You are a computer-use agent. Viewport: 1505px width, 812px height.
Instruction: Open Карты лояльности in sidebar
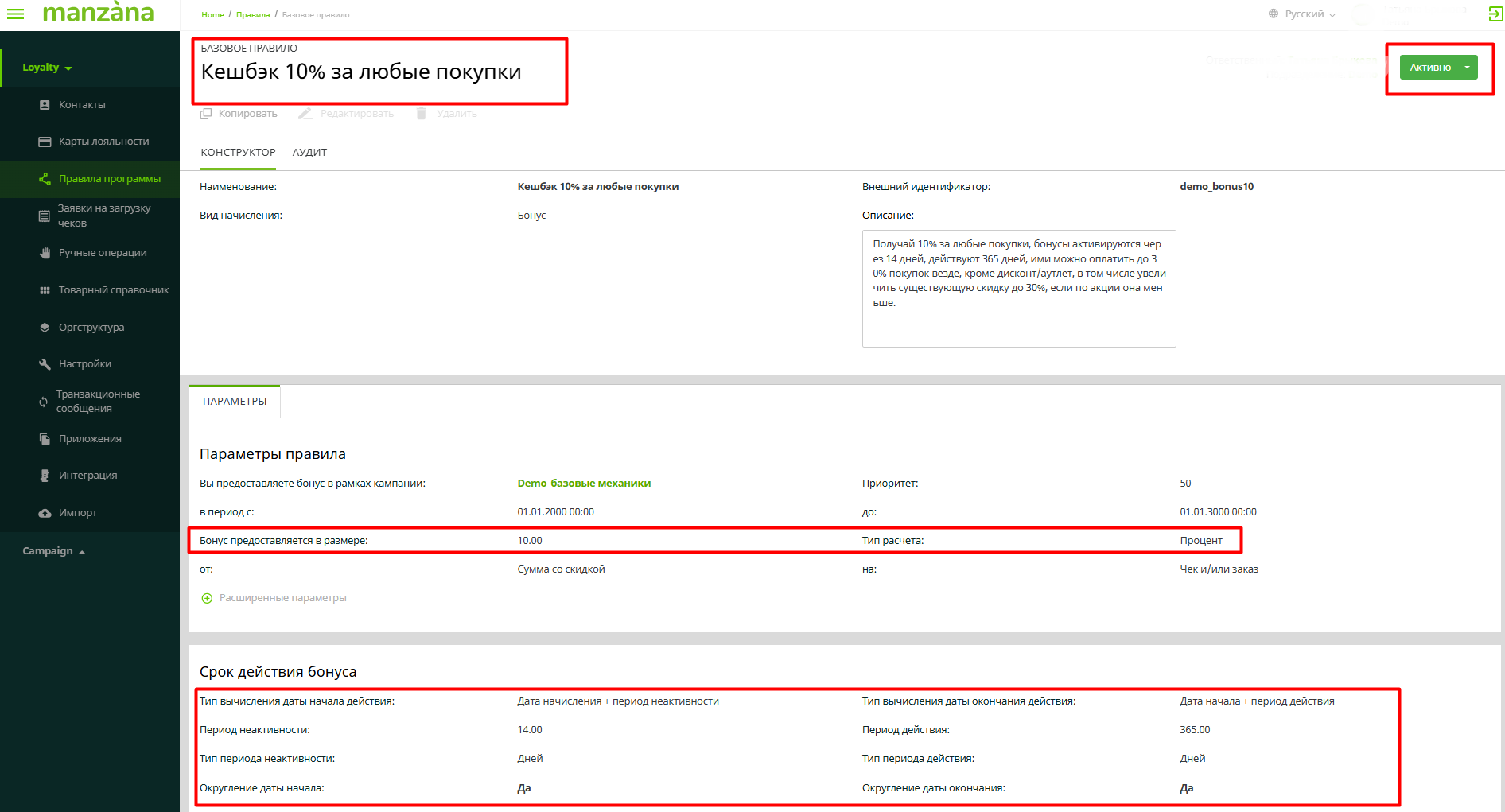point(103,142)
